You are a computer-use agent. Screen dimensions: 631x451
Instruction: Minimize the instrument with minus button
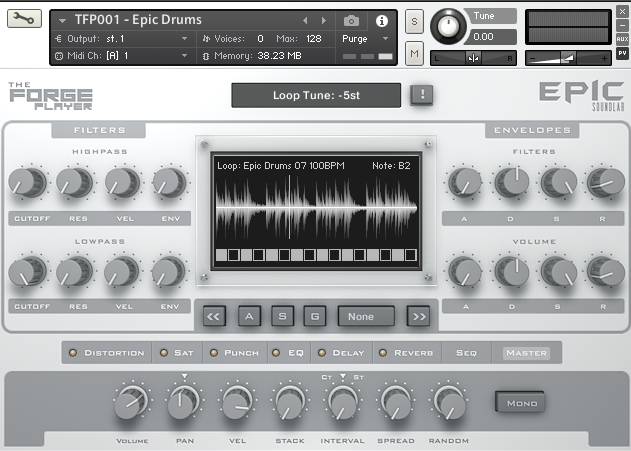pyautogui.click(x=622, y=25)
